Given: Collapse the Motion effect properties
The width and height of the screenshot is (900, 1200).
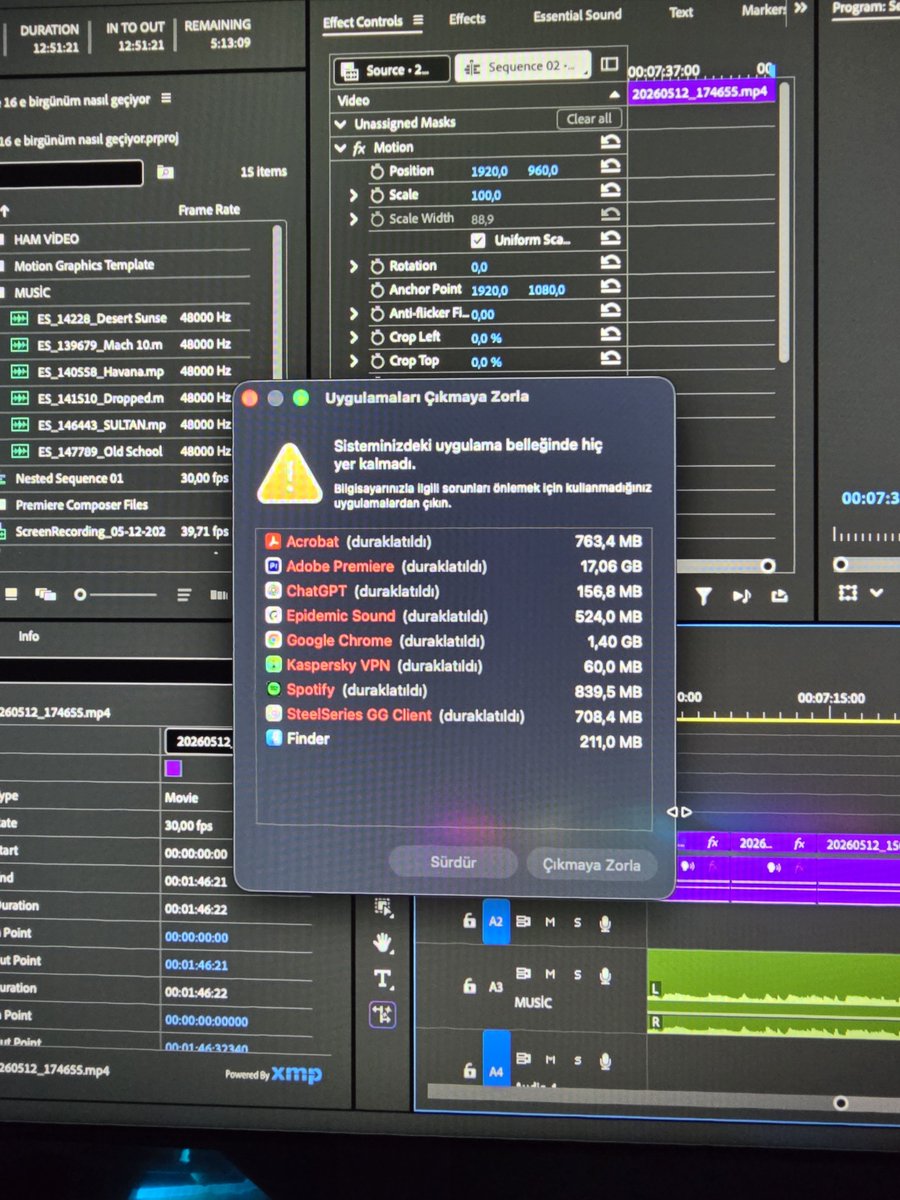Looking at the screenshot, I should [341, 148].
